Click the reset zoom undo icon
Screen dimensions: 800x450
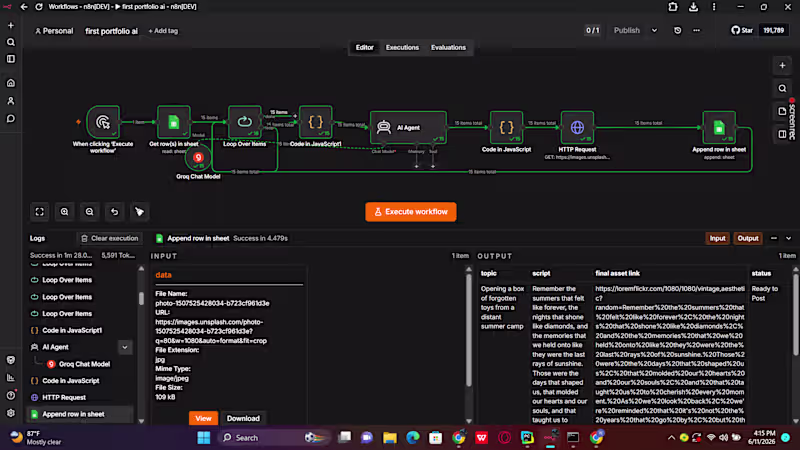(114, 212)
